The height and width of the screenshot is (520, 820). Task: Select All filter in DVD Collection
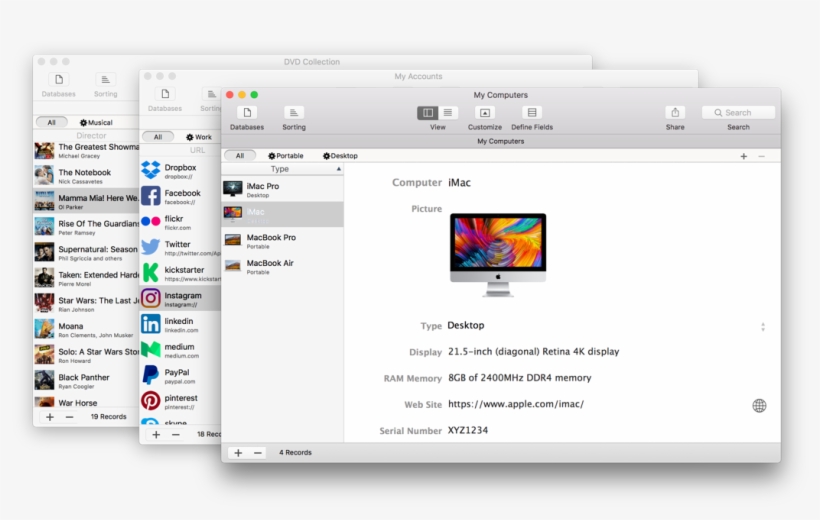51,122
